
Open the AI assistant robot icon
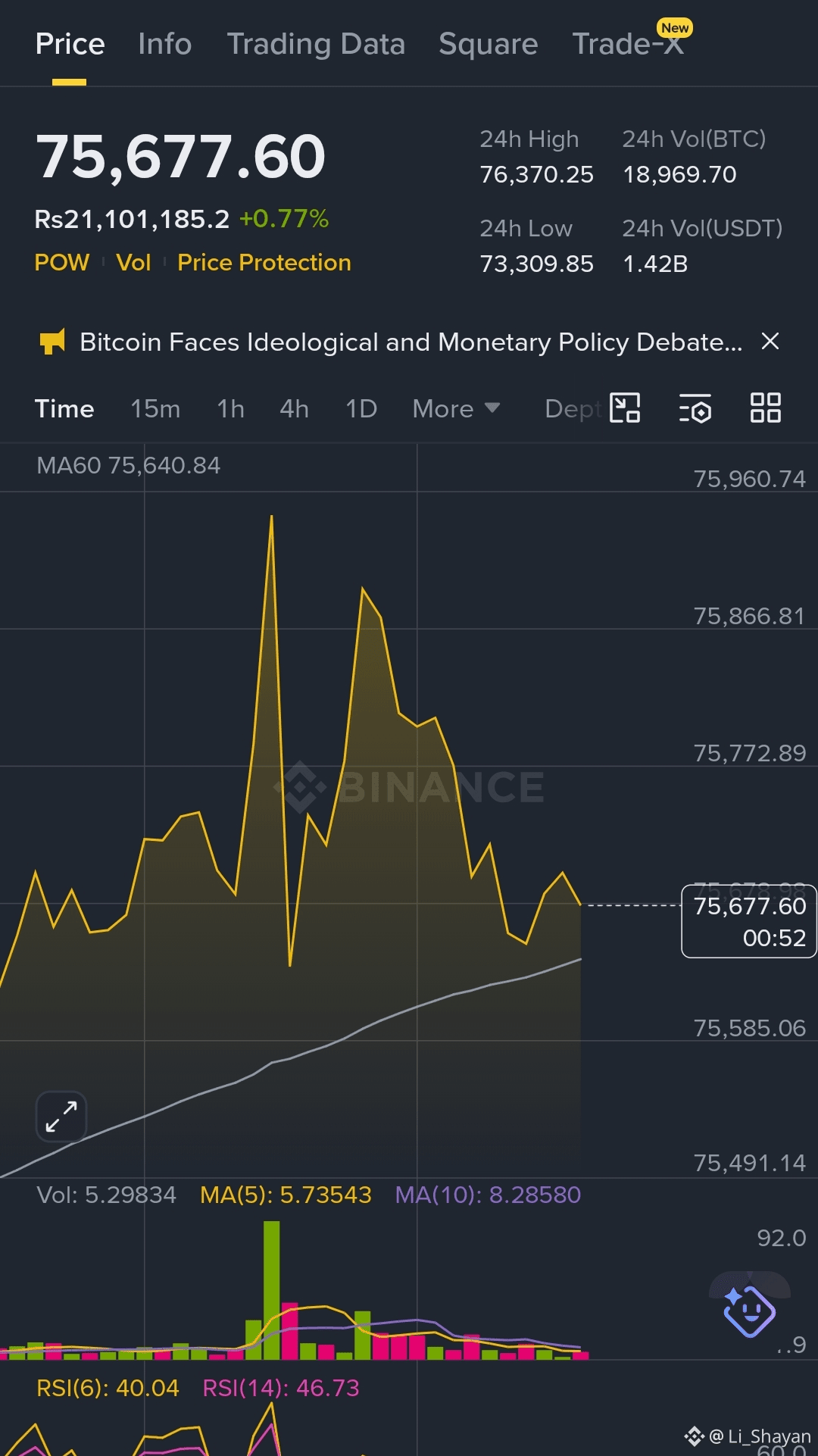click(x=749, y=1310)
